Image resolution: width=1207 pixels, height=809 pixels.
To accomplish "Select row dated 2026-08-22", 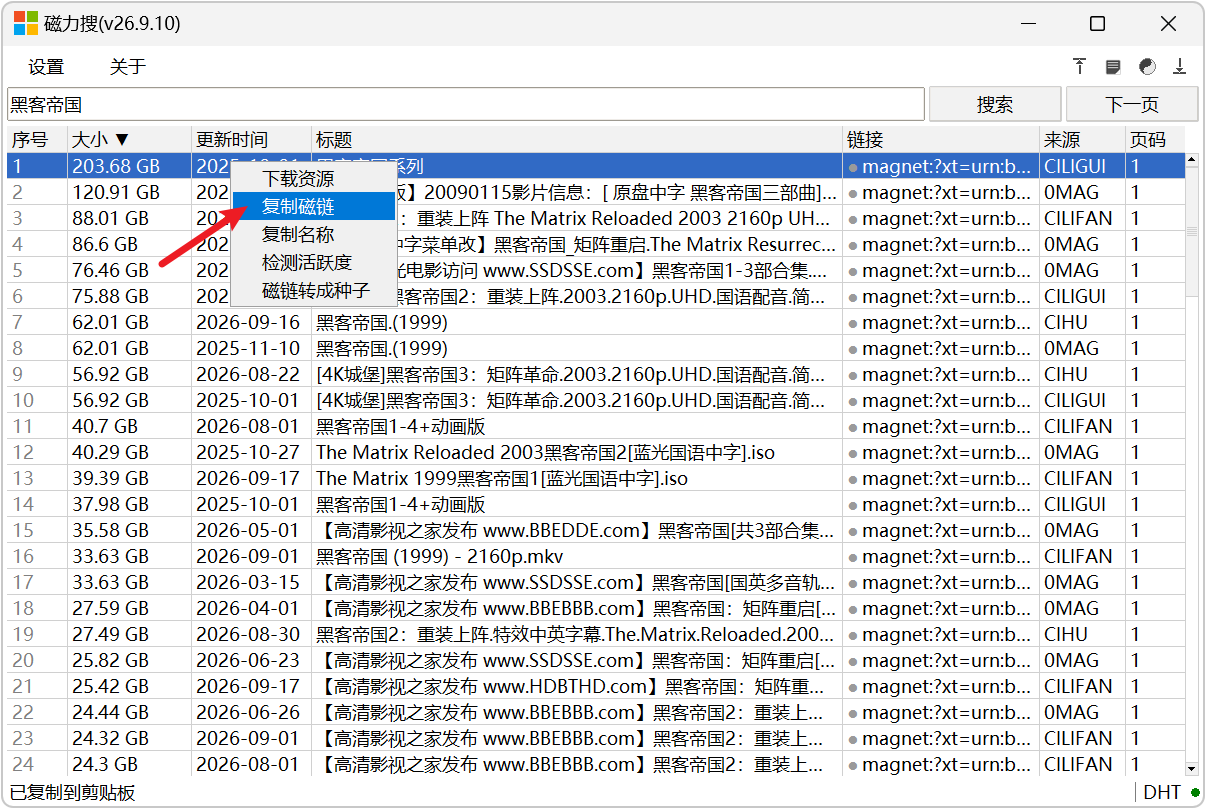I will coord(596,374).
